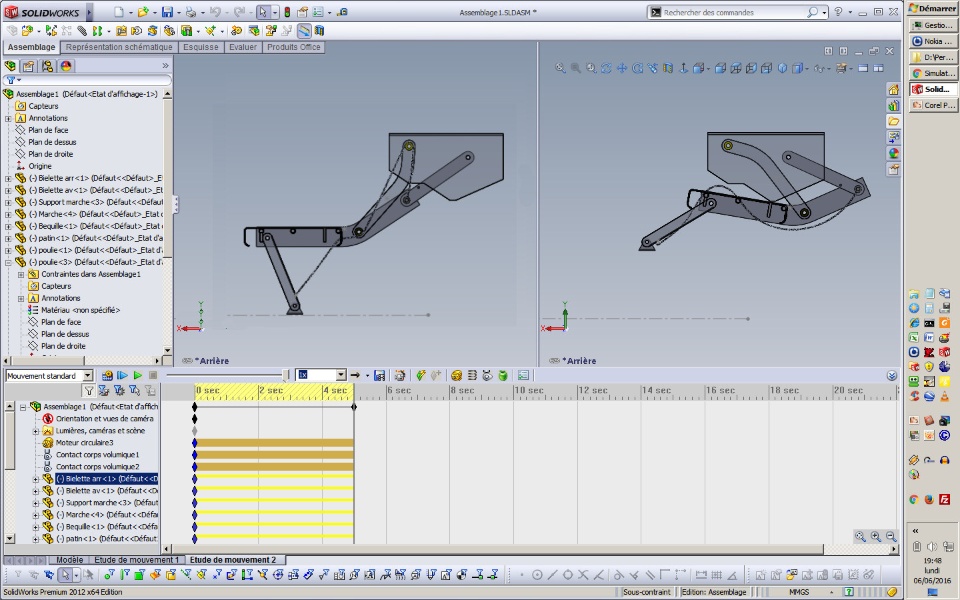Open the Options list icon in top toolbar
The height and width of the screenshot is (600, 960).
[318, 12]
